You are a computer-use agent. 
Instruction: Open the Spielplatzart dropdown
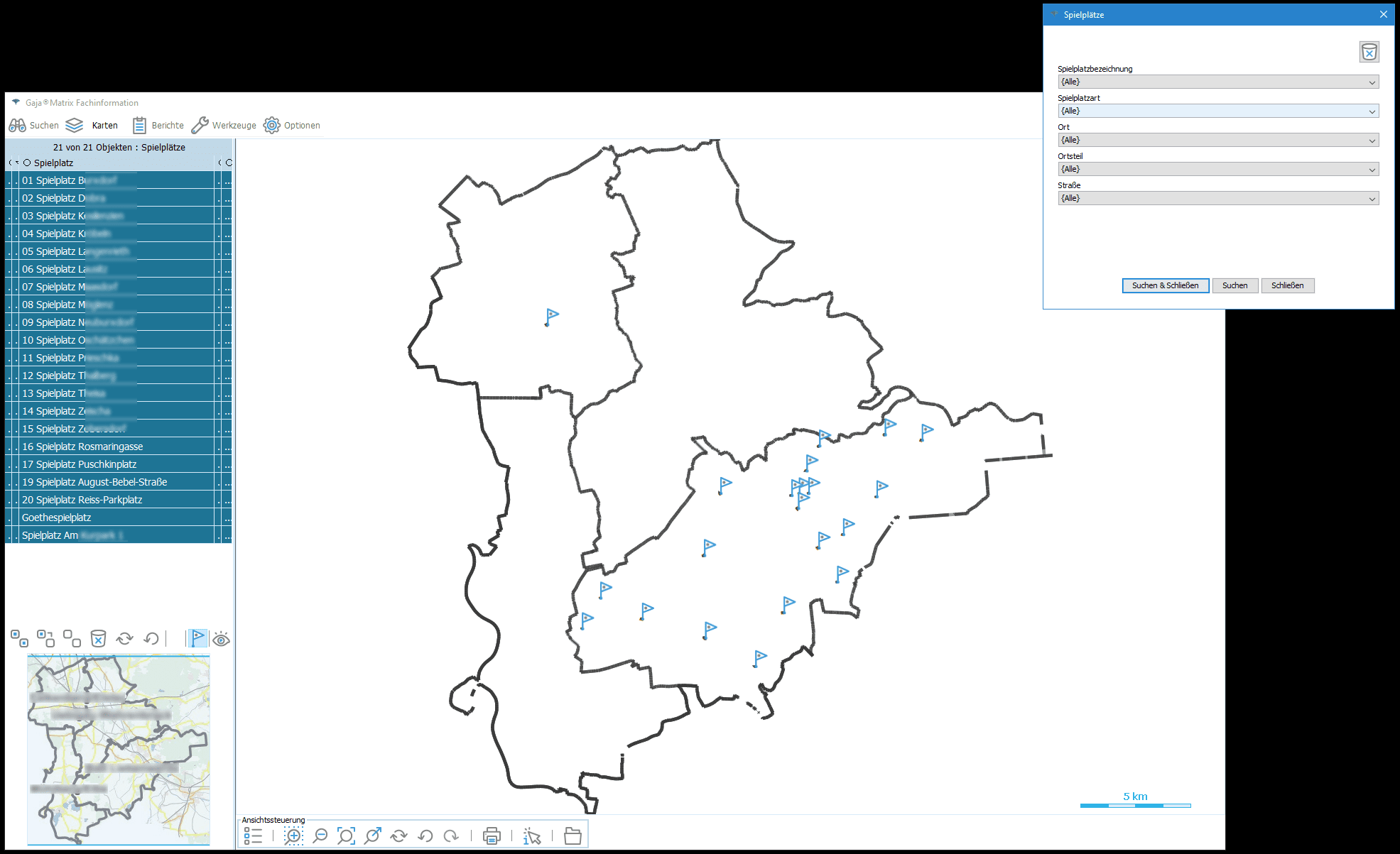coord(1372,111)
